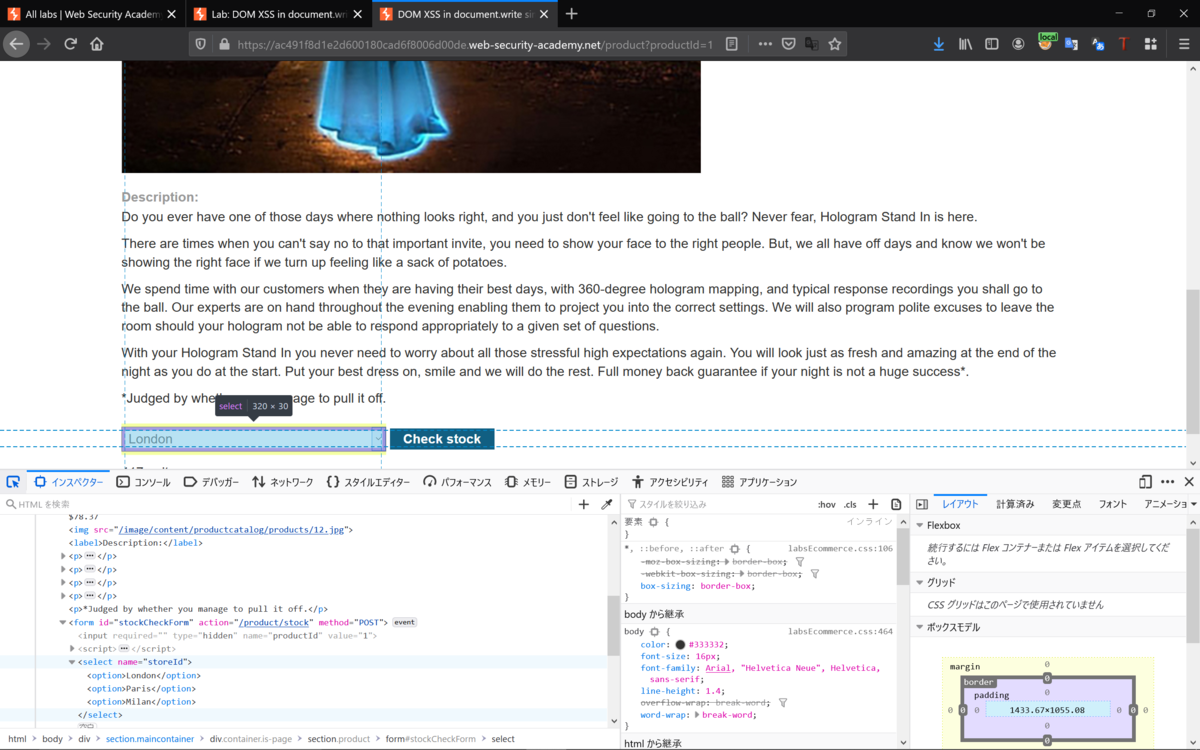Collapse the stockCheckForm form node
1200x750 pixels.
coord(63,622)
